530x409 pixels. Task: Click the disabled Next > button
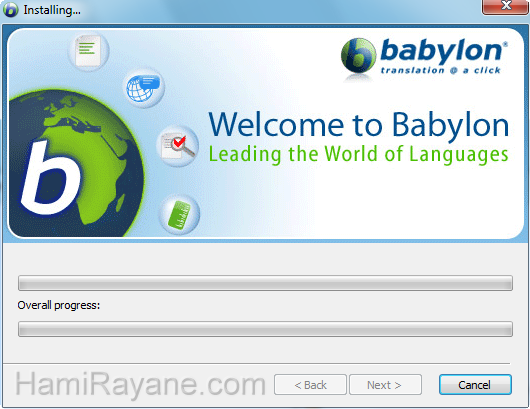pyautogui.click(x=385, y=384)
